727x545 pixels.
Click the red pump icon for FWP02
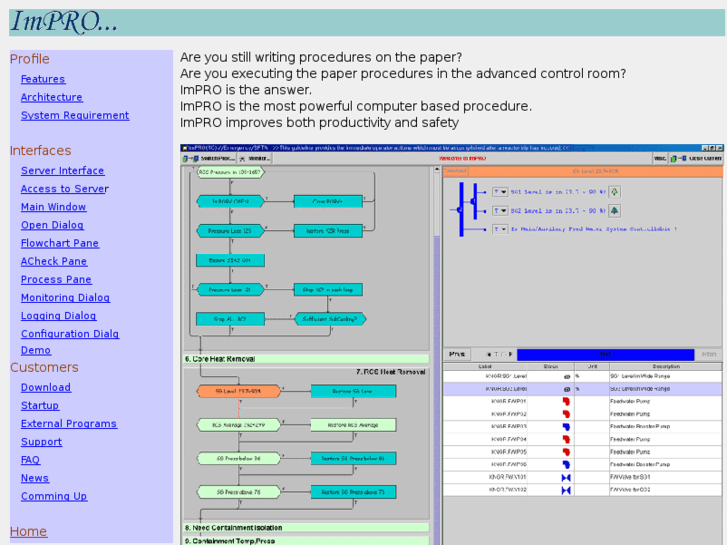(x=566, y=414)
